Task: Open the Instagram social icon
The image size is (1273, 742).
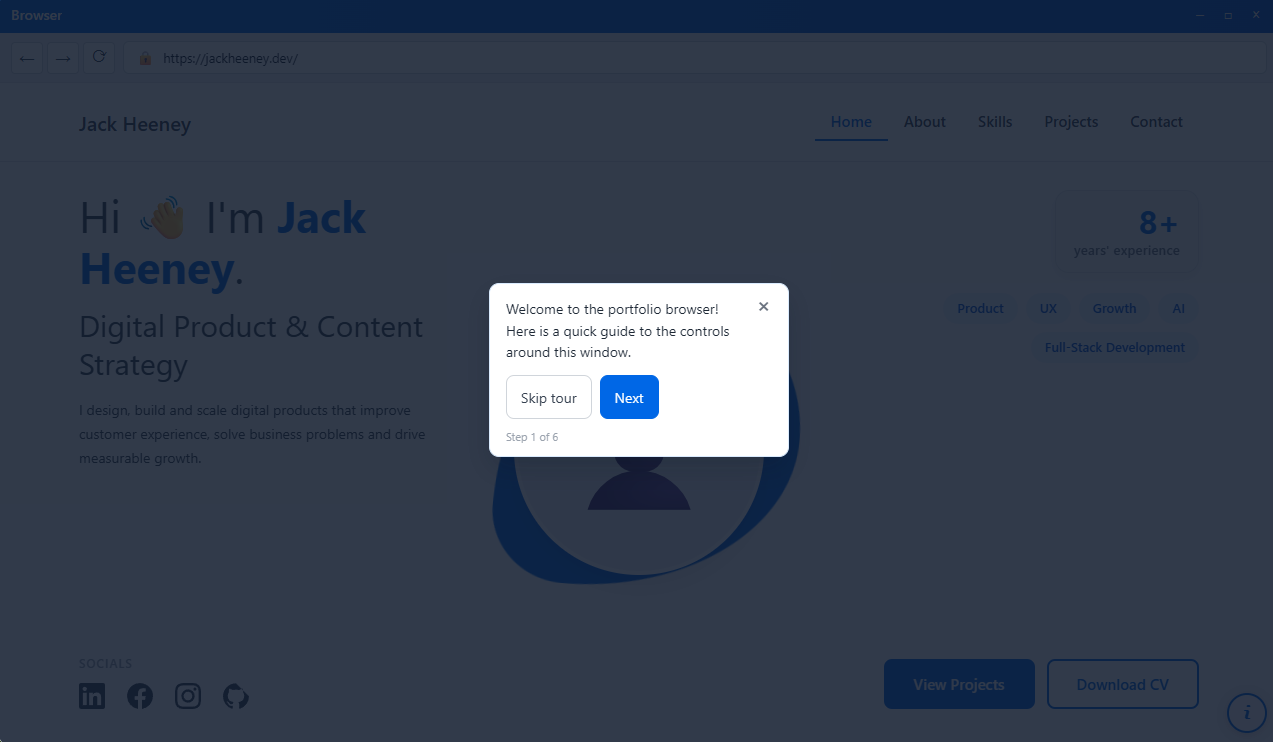Action: tap(188, 696)
